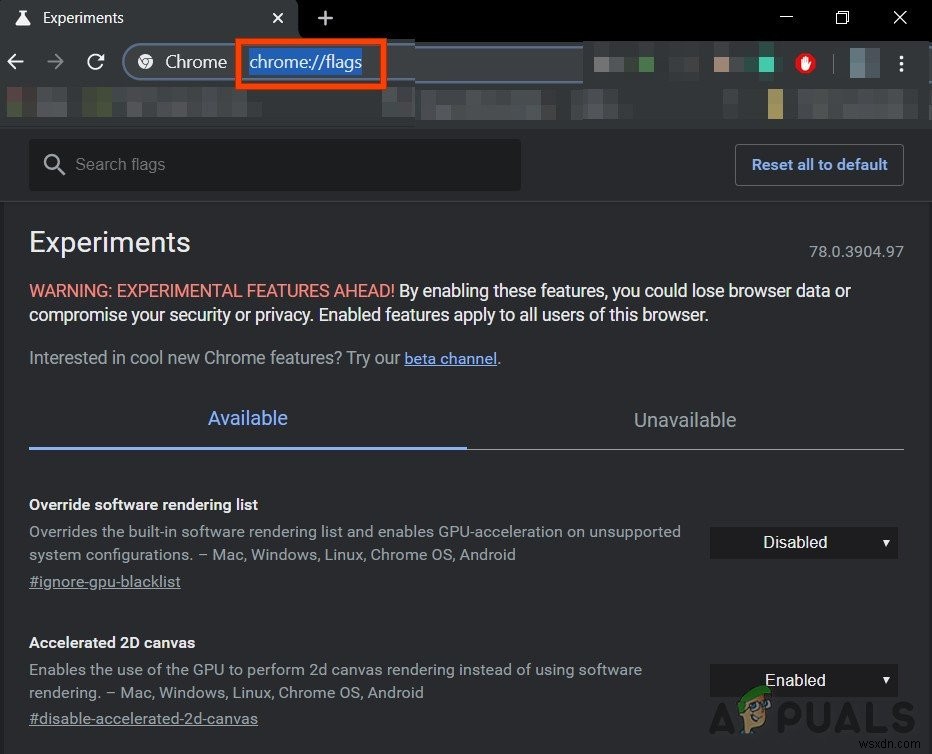This screenshot has width=932, height=754.
Task: Select the Available flags tab
Action: (247, 418)
